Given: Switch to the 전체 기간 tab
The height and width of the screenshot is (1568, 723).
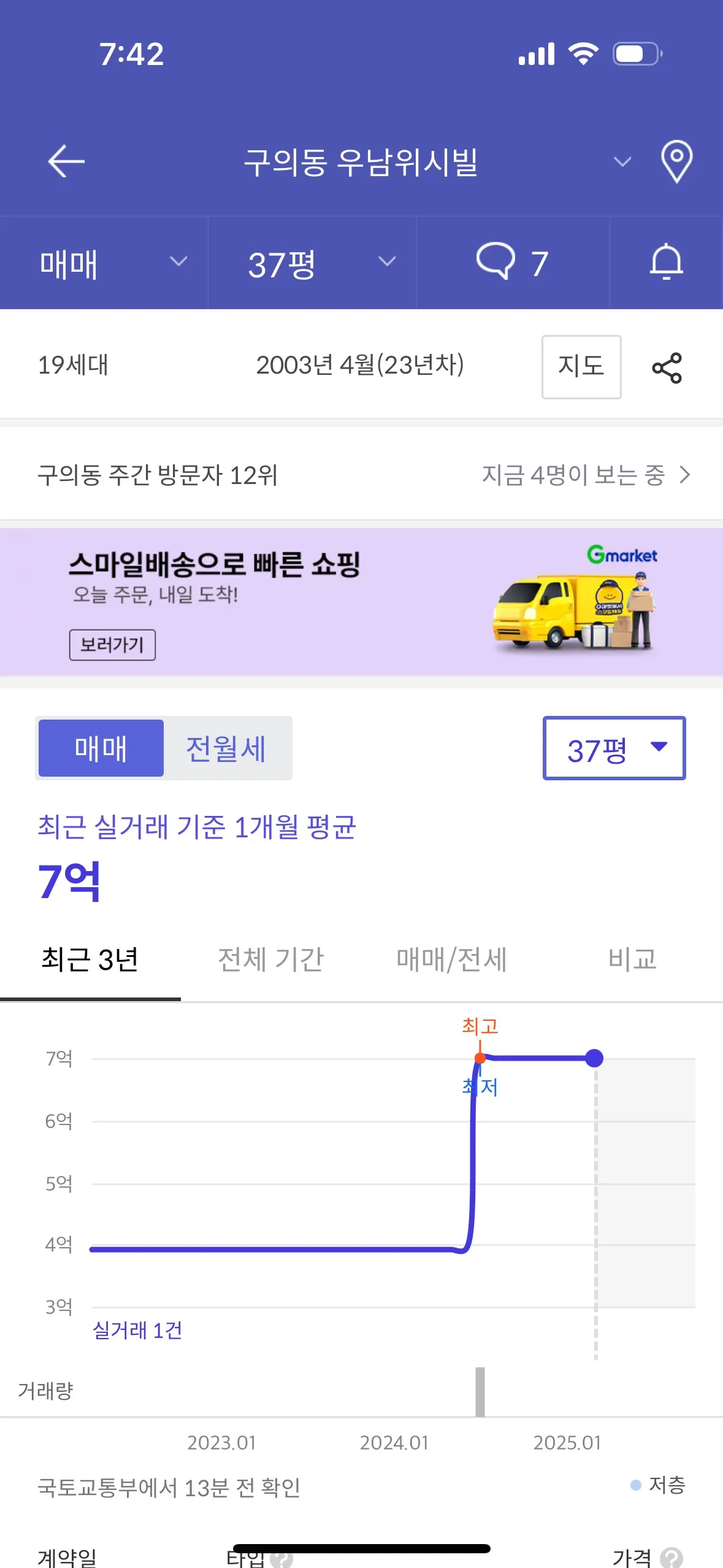Looking at the screenshot, I should point(271,959).
